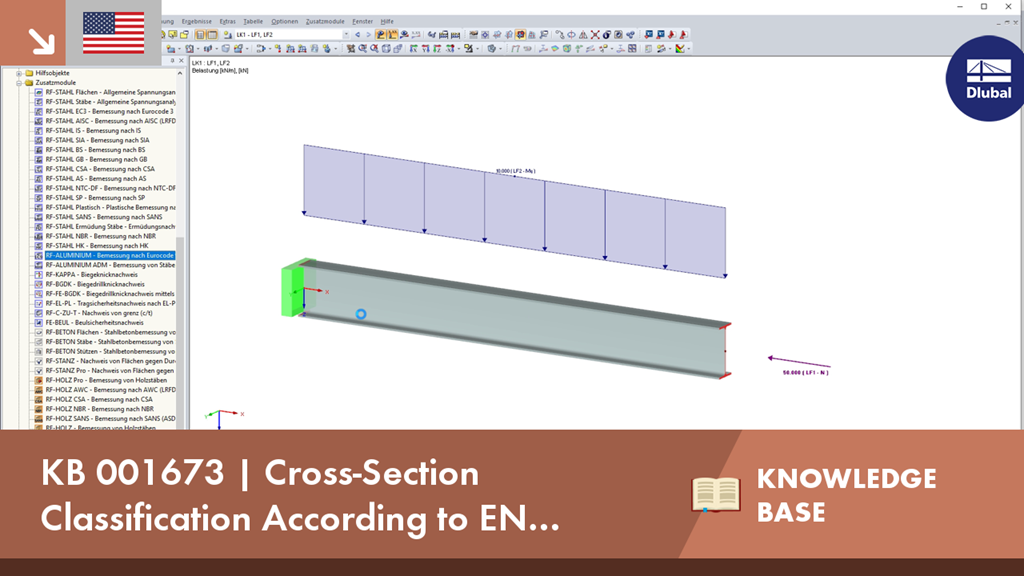The height and width of the screenshot is (576, 1024).
Task: Select RF-BETON Stützen in the module tree
Action: pyautogui.click(x=109, y=351)
